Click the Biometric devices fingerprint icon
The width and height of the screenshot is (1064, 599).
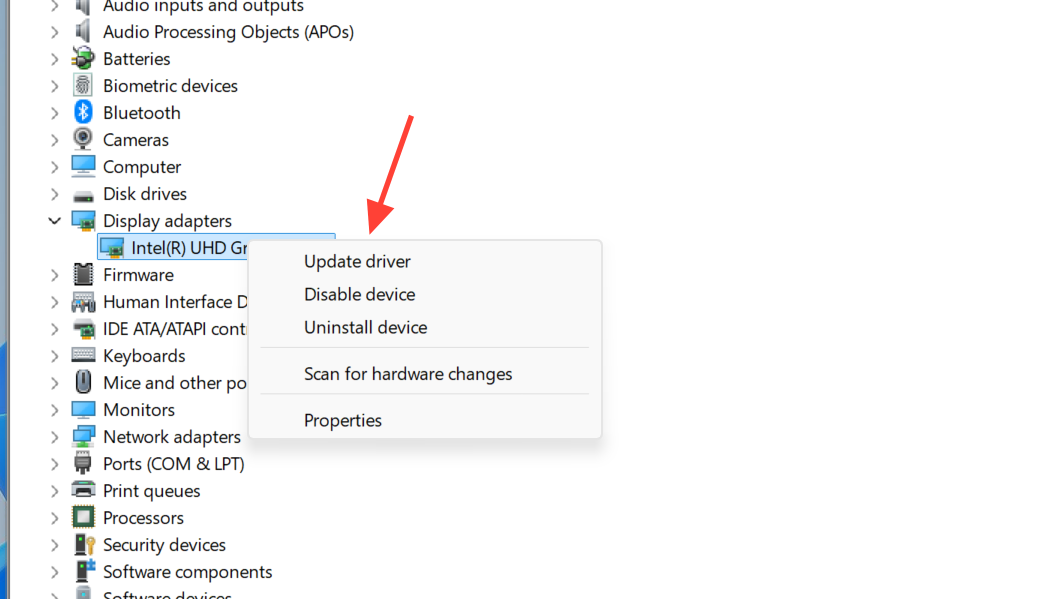(84, 86)
